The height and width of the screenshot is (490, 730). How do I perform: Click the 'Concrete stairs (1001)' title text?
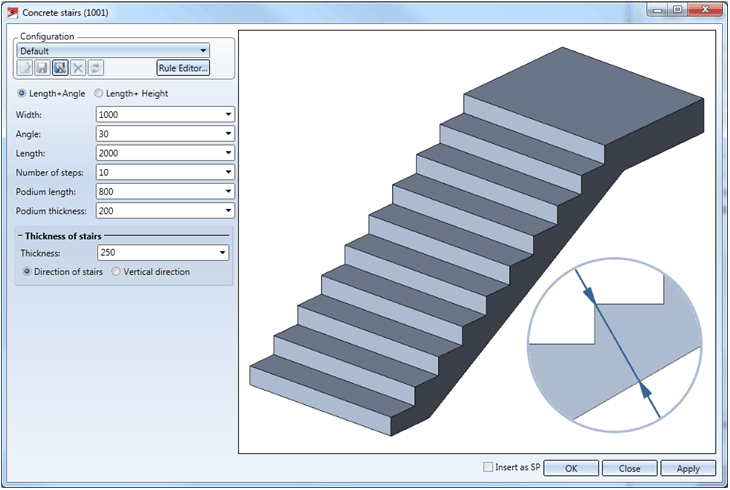click(x=65, y=13)
